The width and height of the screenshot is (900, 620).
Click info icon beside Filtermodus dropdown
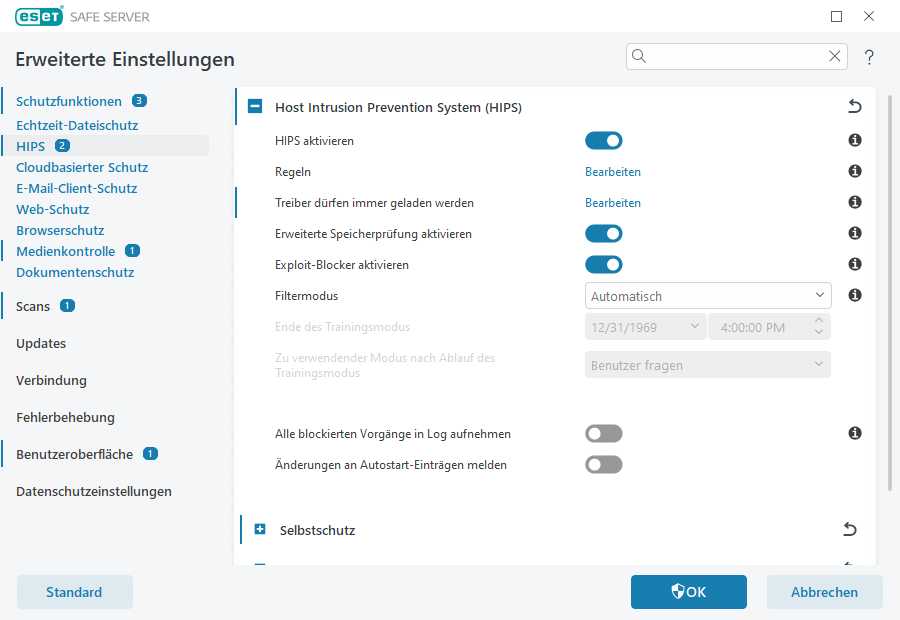[x=855, y=296]
